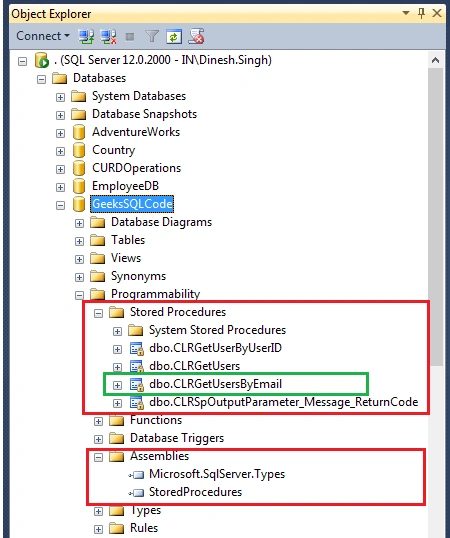The height and width of the screenshot is (538, 450).
Task: Click the StoredProcedures assembly icon
Action: pos(137,493)
